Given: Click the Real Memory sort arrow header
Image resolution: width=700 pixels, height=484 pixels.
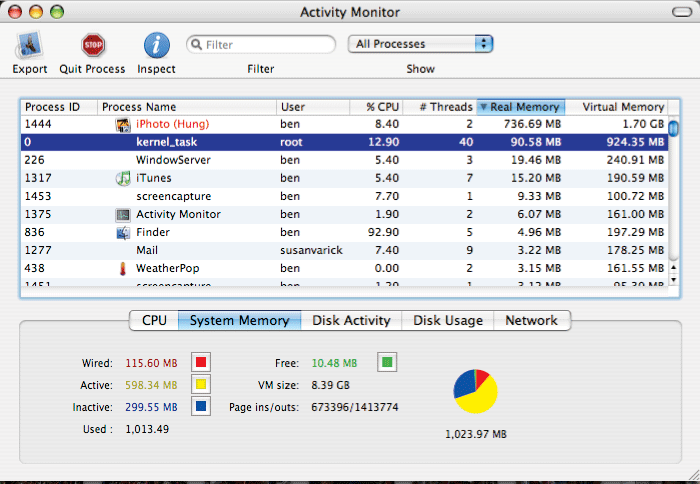Looking at the screenshot, I should tap(521, 107).
